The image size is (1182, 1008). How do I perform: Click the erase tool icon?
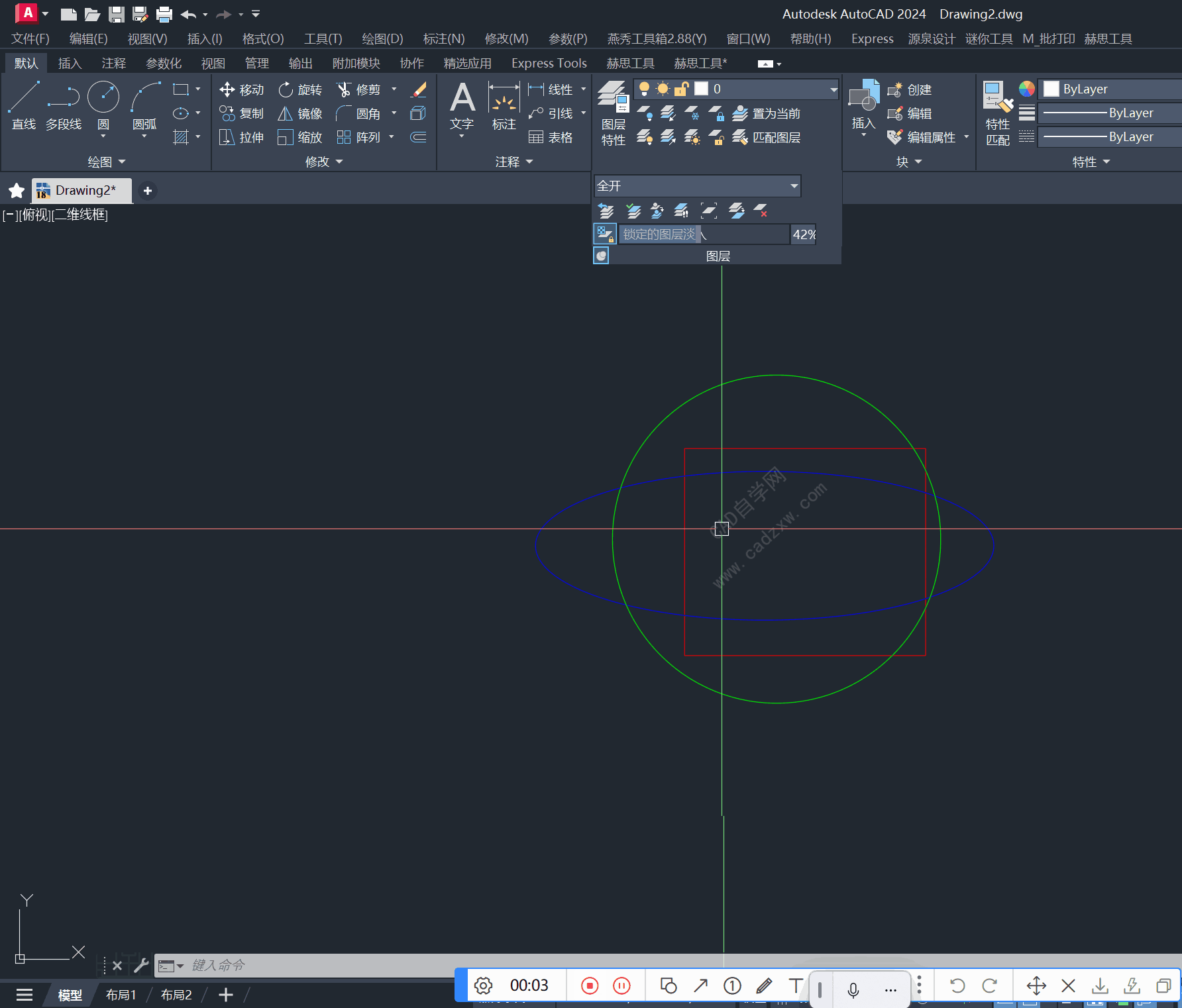click(419, 89)
